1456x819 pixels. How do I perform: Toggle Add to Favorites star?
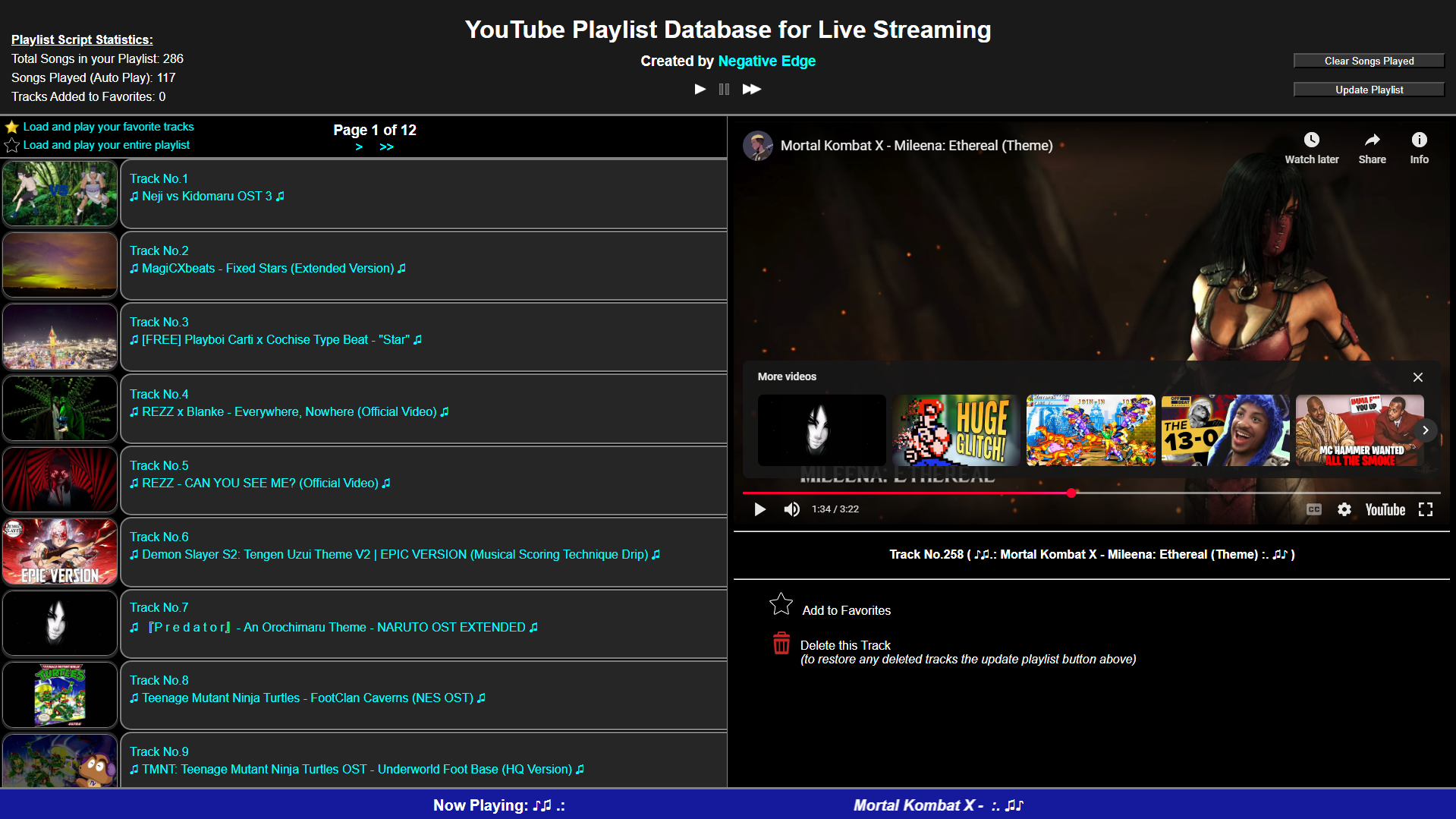tap(781, 604)
